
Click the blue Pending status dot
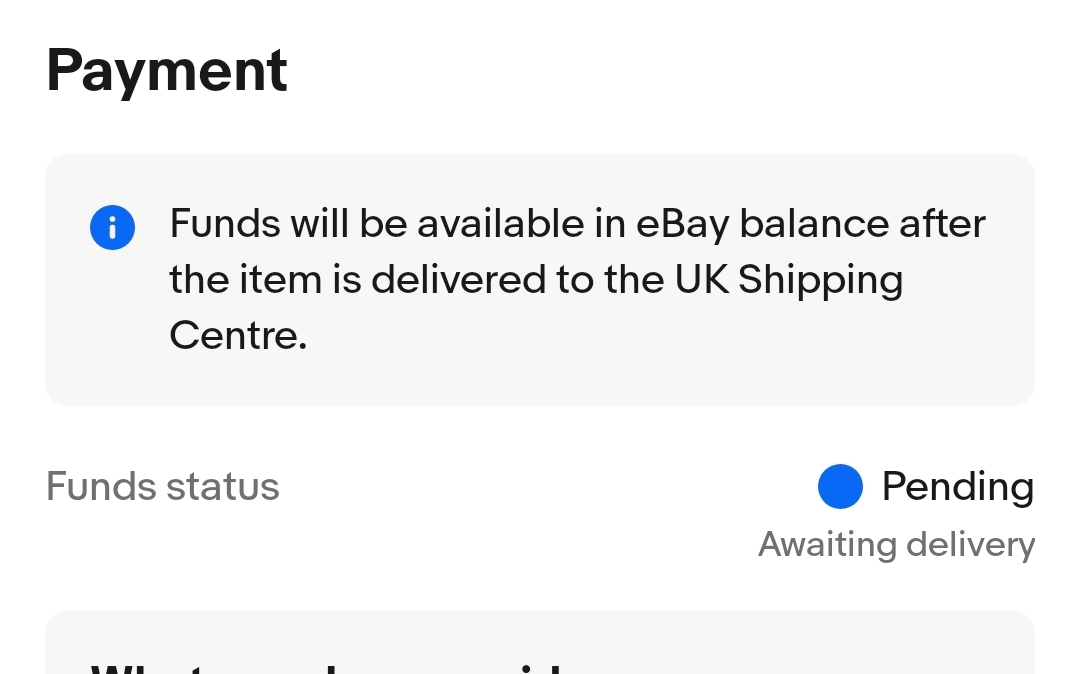839,487
